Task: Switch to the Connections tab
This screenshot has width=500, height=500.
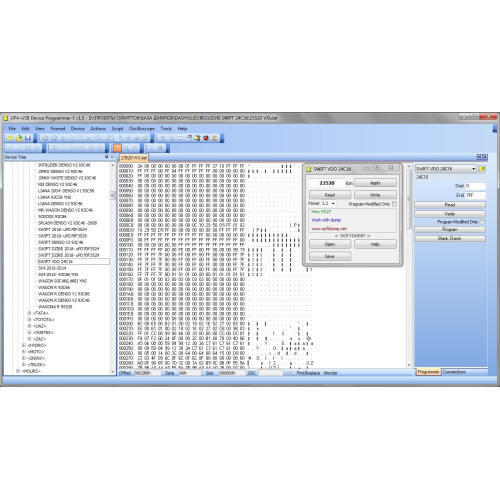Action: coord(454,372)
